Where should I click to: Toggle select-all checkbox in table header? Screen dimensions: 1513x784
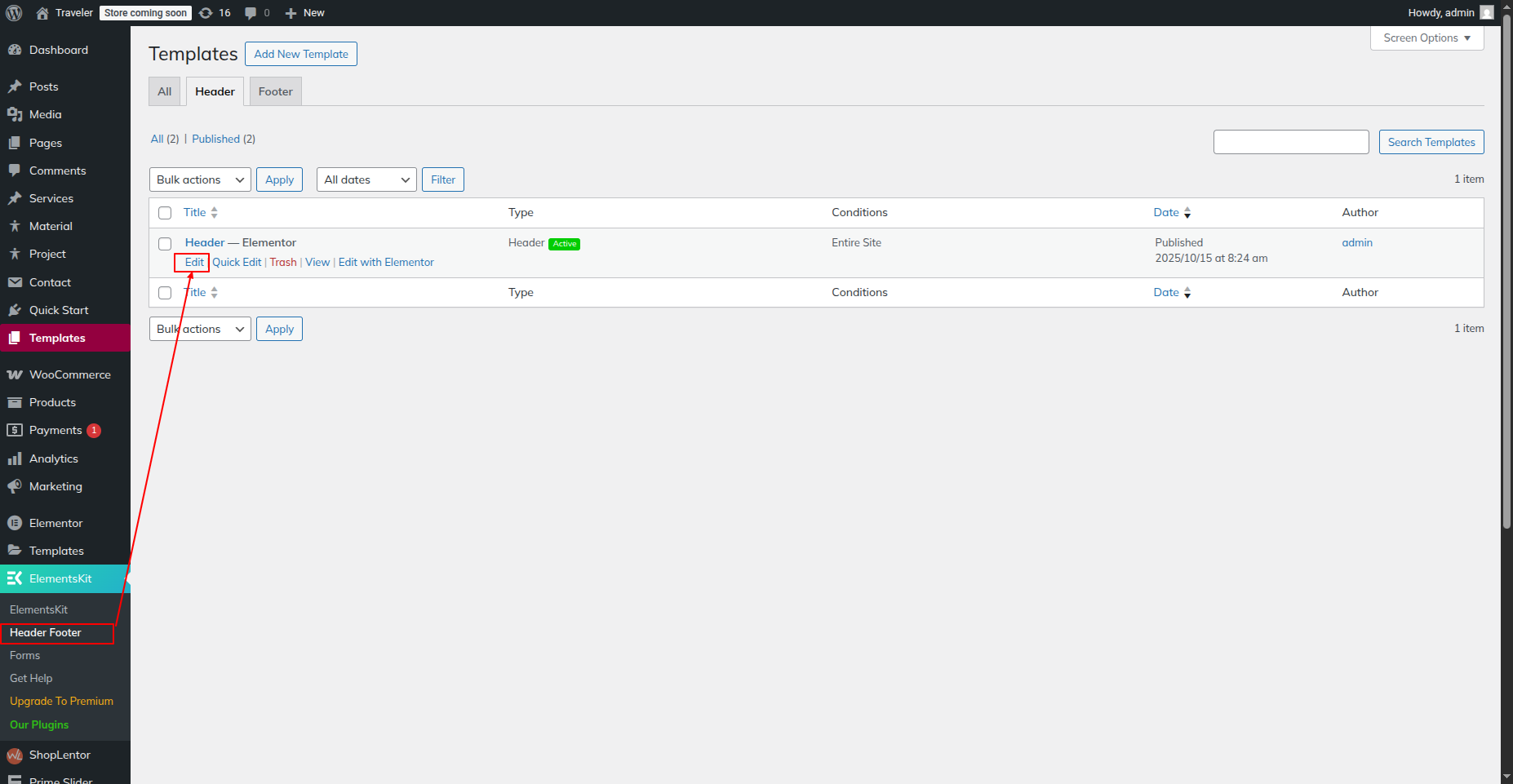tap(165, 213)
